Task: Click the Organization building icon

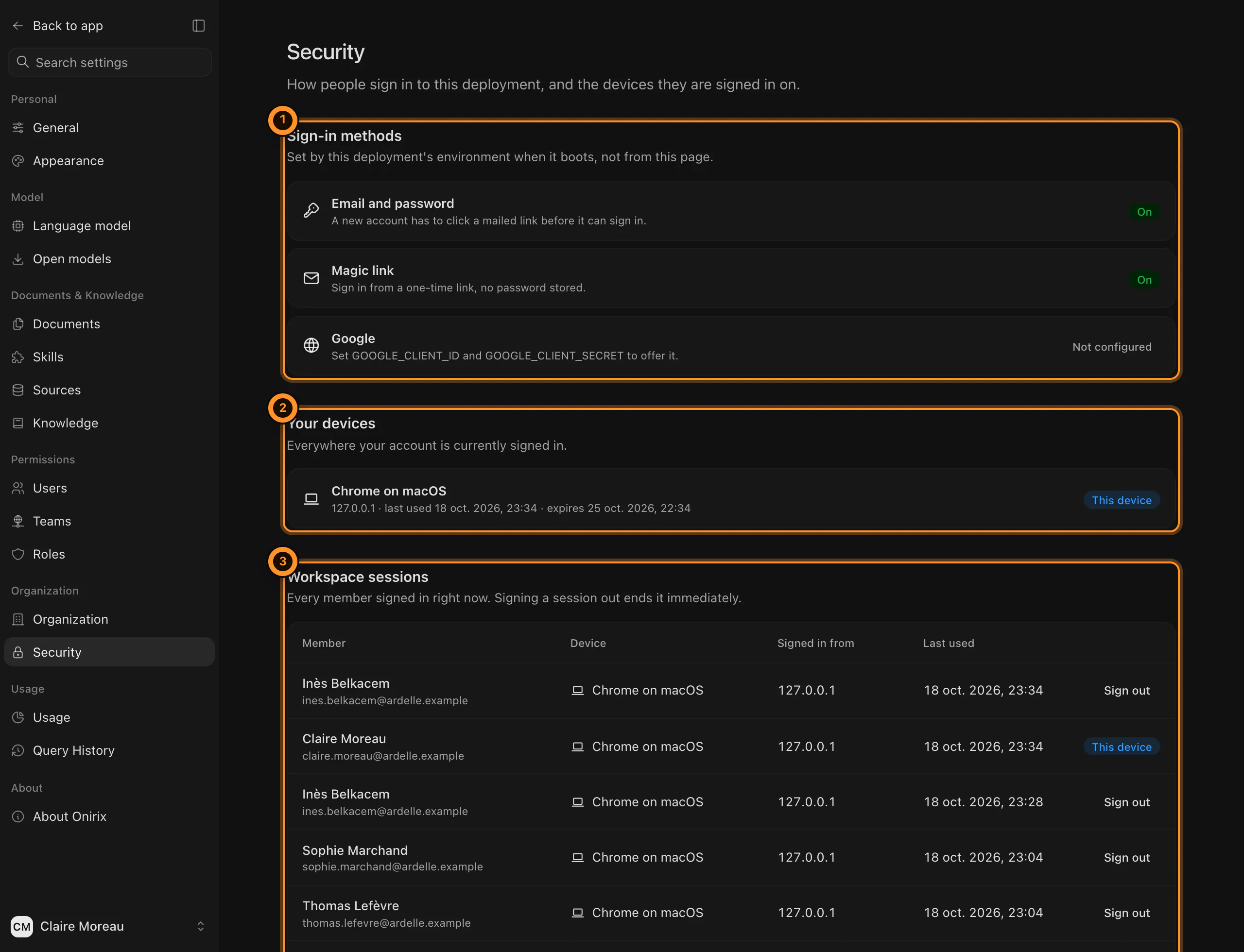Action: pyautogui.click(x=18, y=619)
